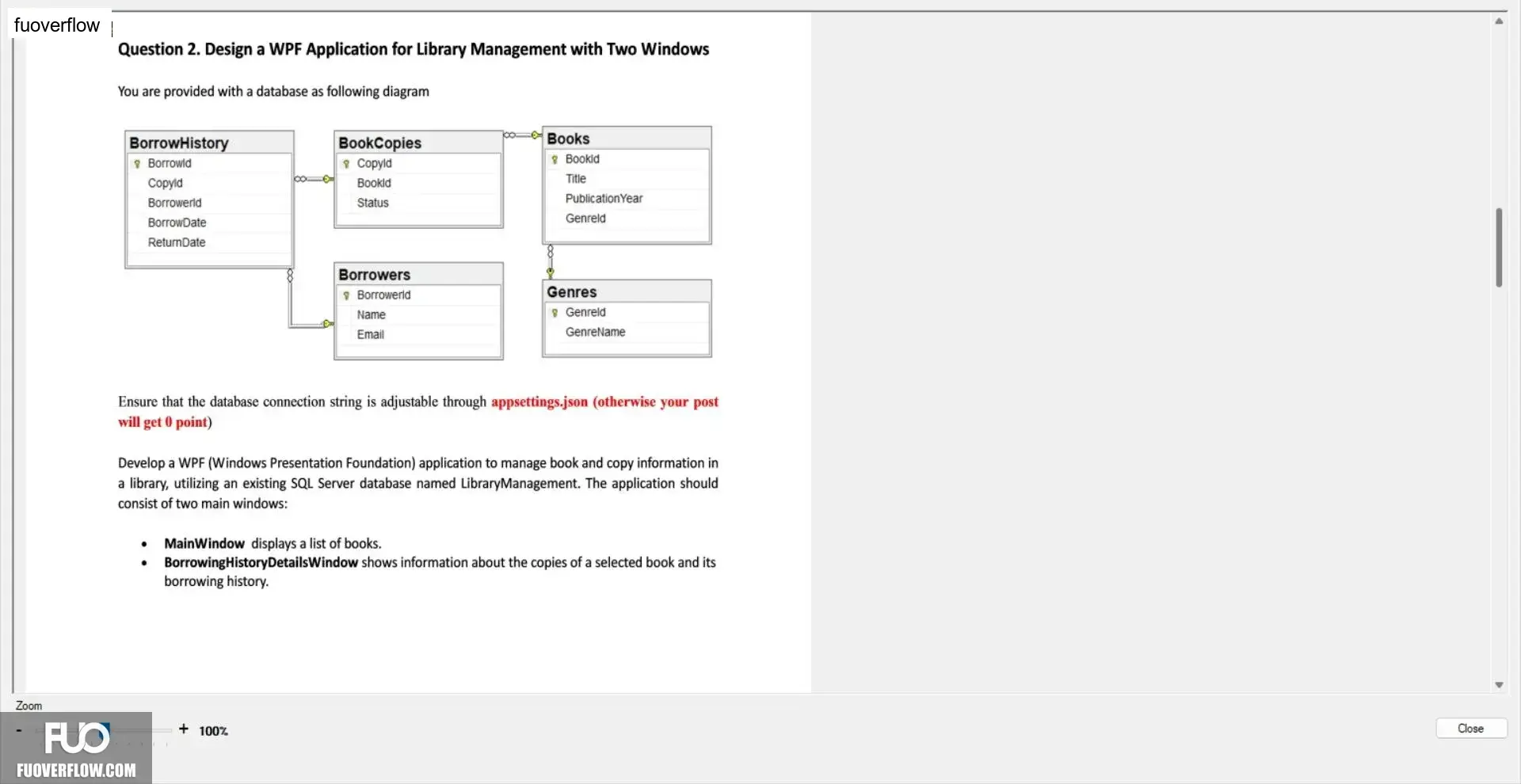Click the zoom in plus icon
The width and height of the screenshot is (1521, 784).
point(184,729)
